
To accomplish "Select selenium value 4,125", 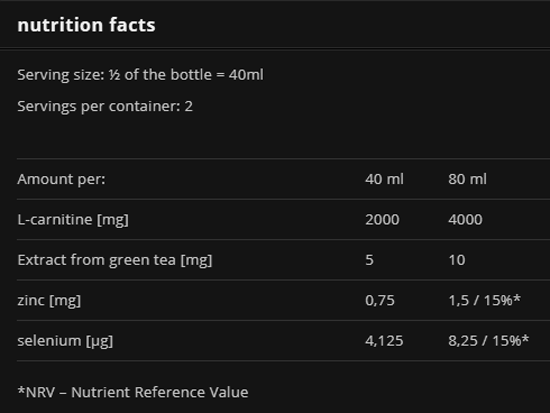I will coord(384,341).
